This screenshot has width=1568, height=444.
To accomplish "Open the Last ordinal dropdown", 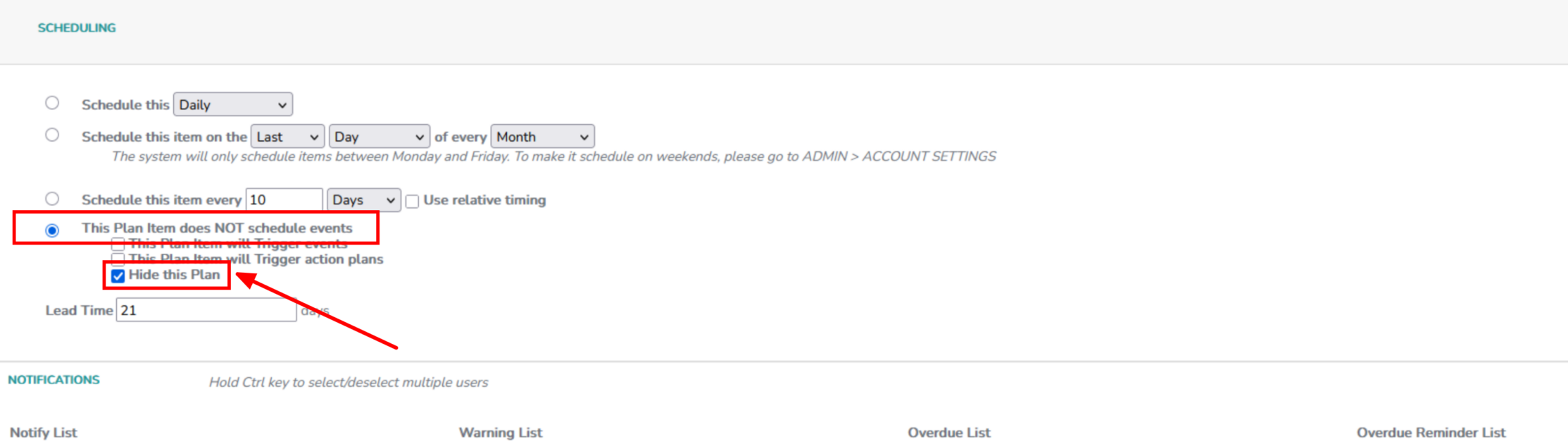I will click(x=287, y=137).
